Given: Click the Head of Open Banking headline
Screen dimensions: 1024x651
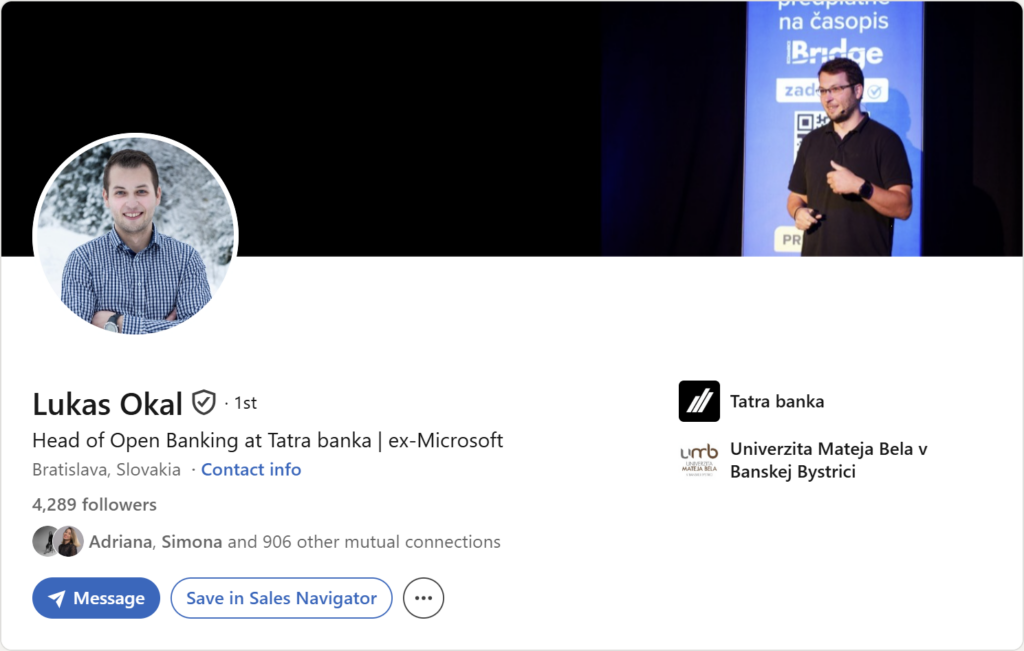Looking at the screenshot, I should [268, 441].
